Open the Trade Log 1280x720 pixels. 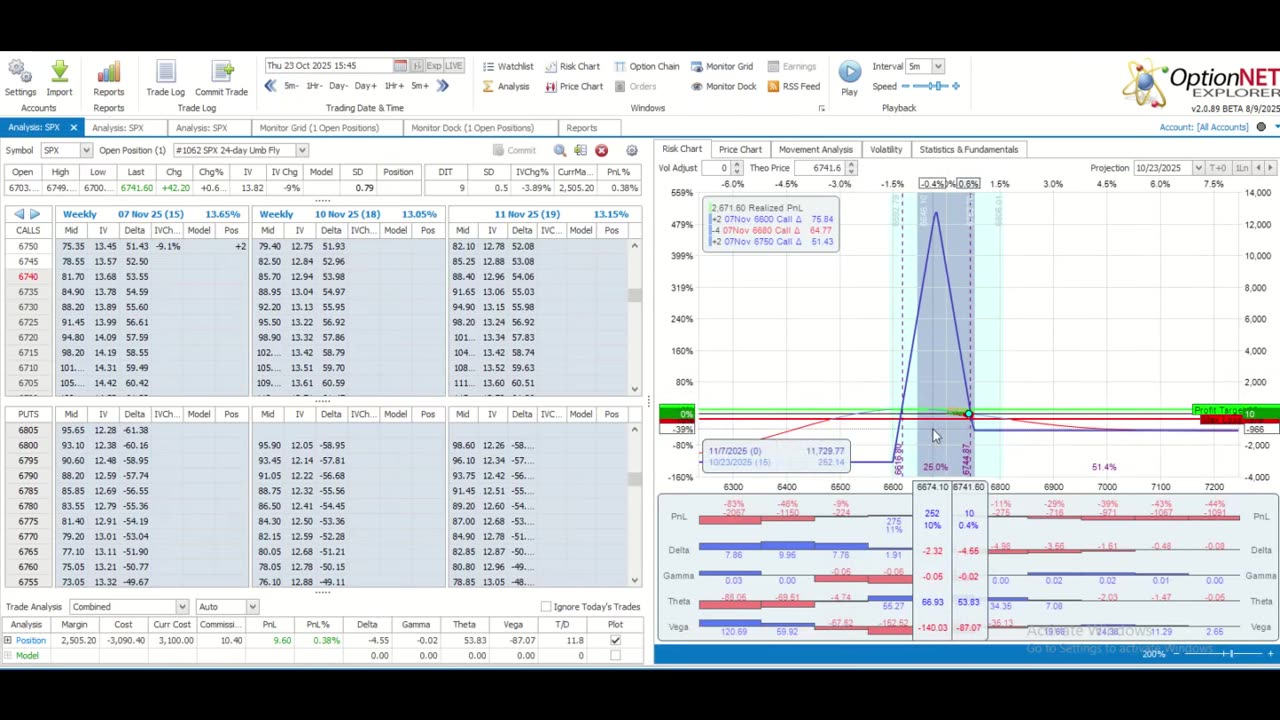(165, 74)
